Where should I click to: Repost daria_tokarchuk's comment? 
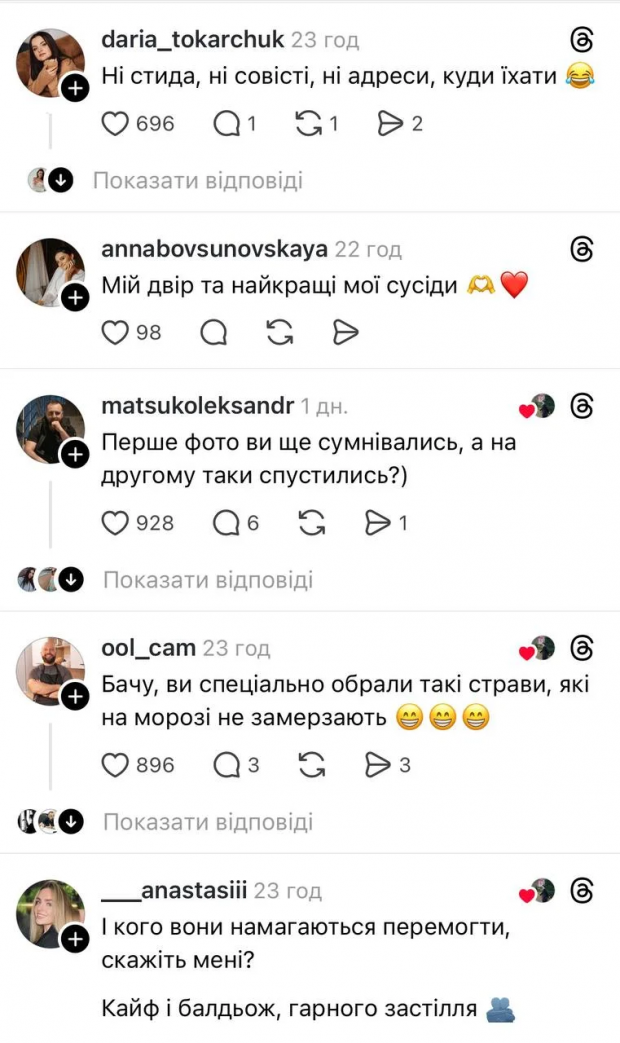(x=310, y=124)
